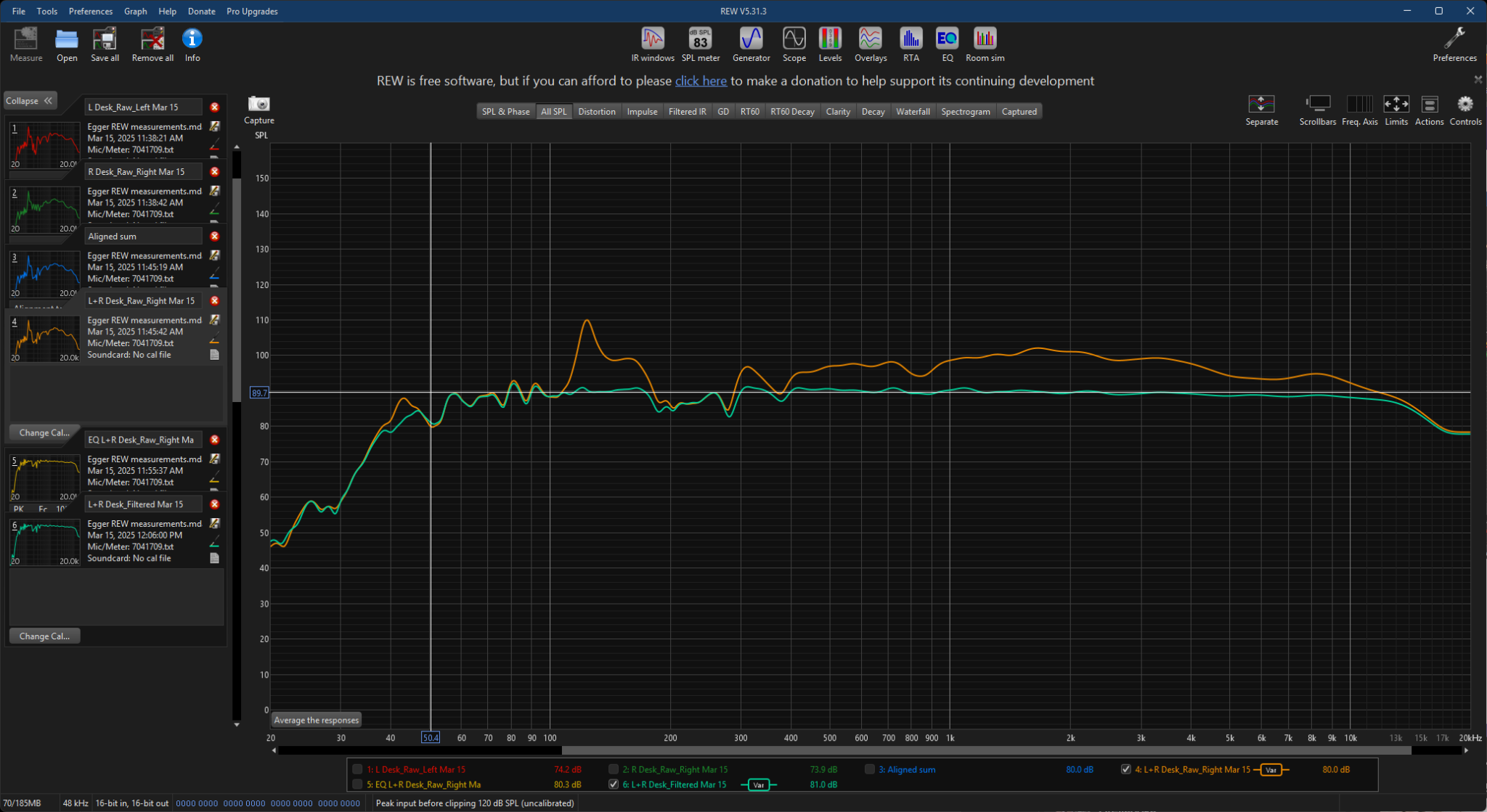Click the Aligned sum name field
The width and height of the screenshot is (1487, 812).
[143, 236]
